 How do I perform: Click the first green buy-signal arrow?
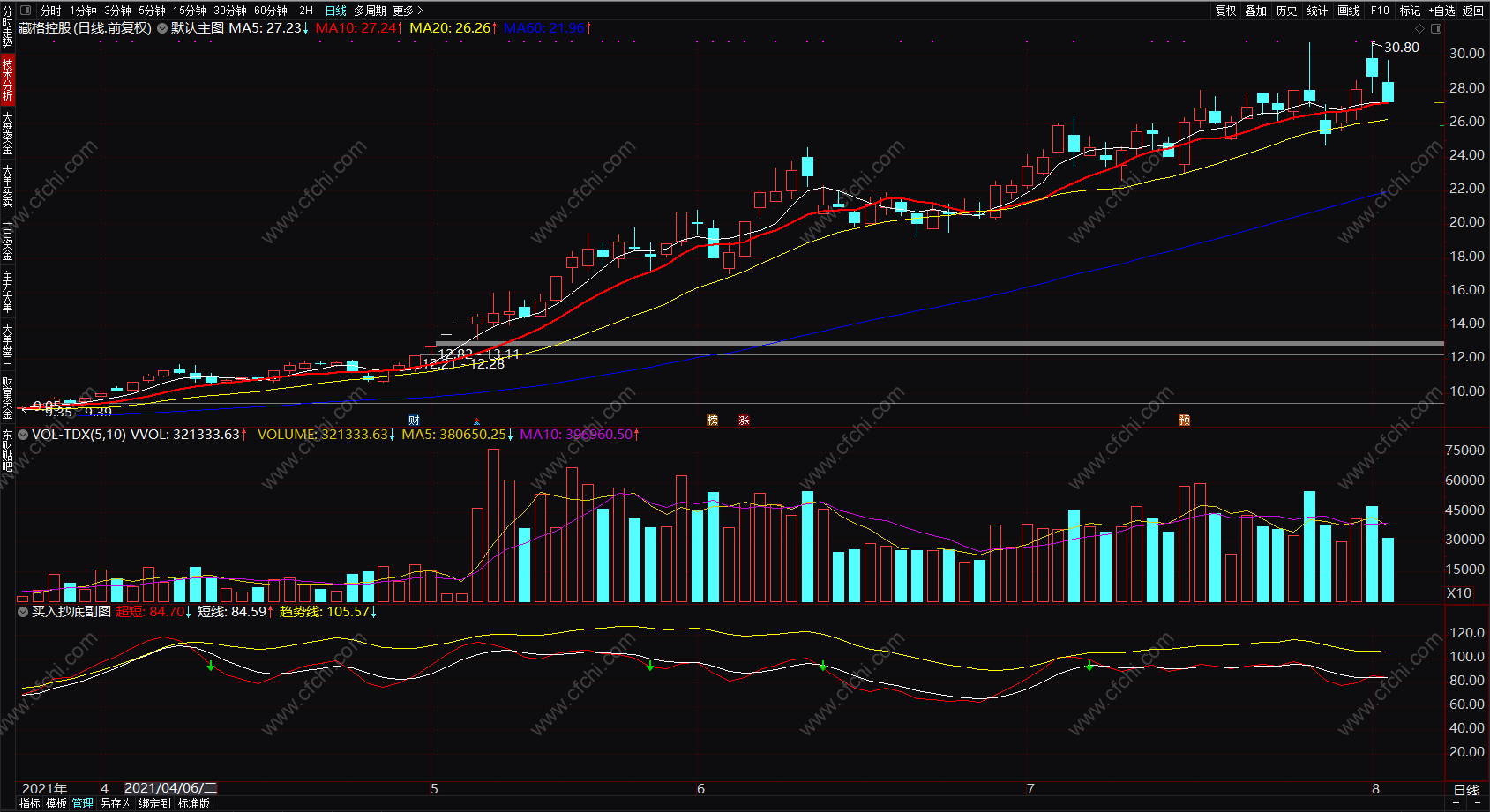[211, 667]
